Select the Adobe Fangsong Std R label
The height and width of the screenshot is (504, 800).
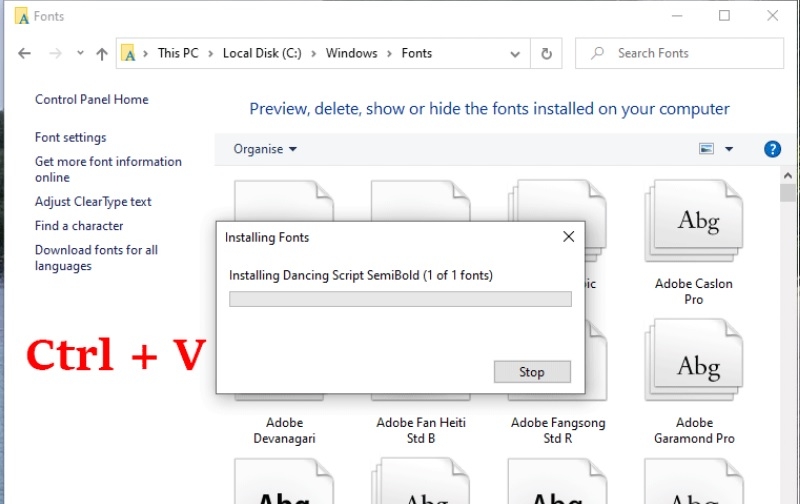(x=558, y=430)
